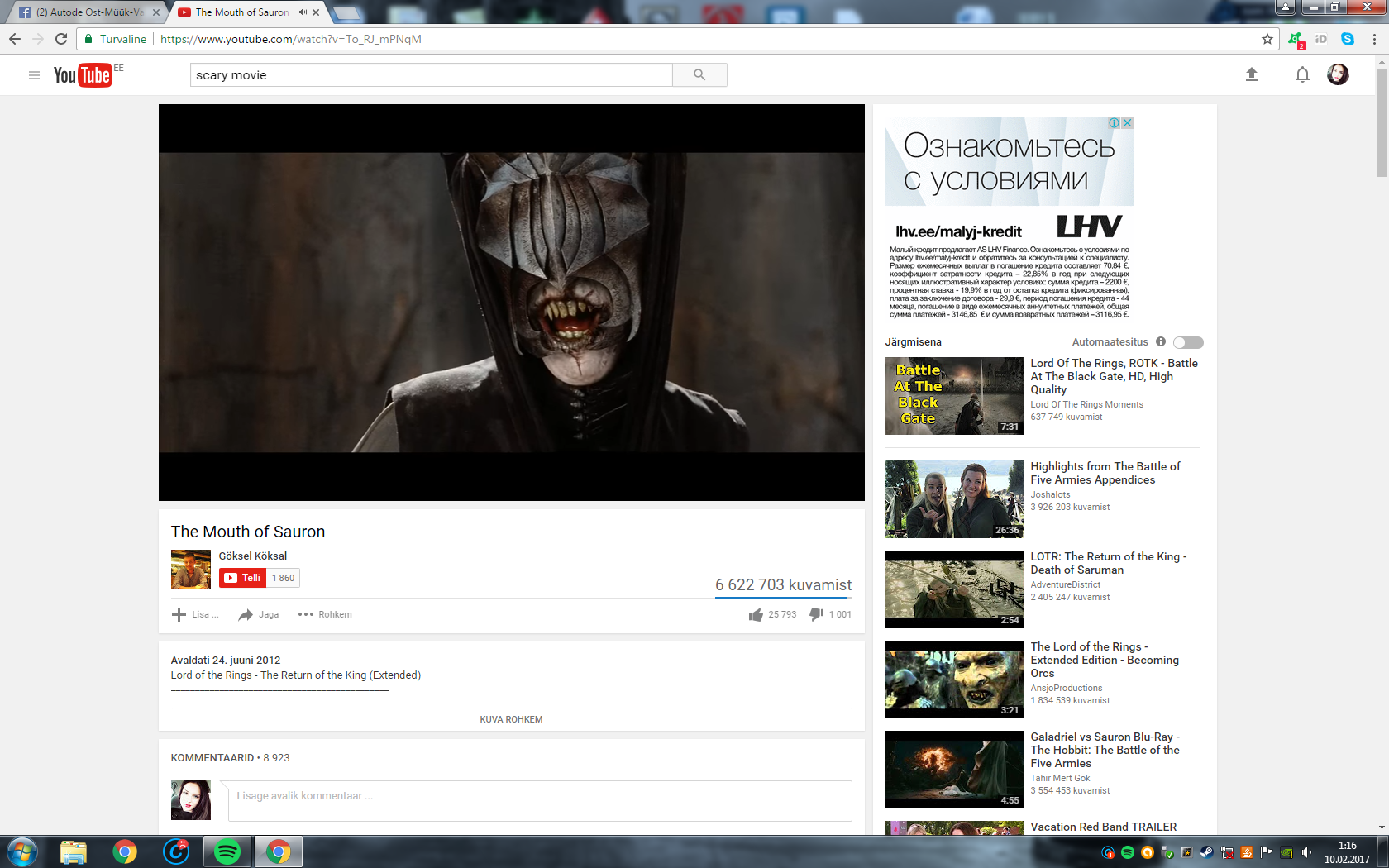Click the 6 622 703 kuvamist view count
1389x868 pixels.
point(783,584)
